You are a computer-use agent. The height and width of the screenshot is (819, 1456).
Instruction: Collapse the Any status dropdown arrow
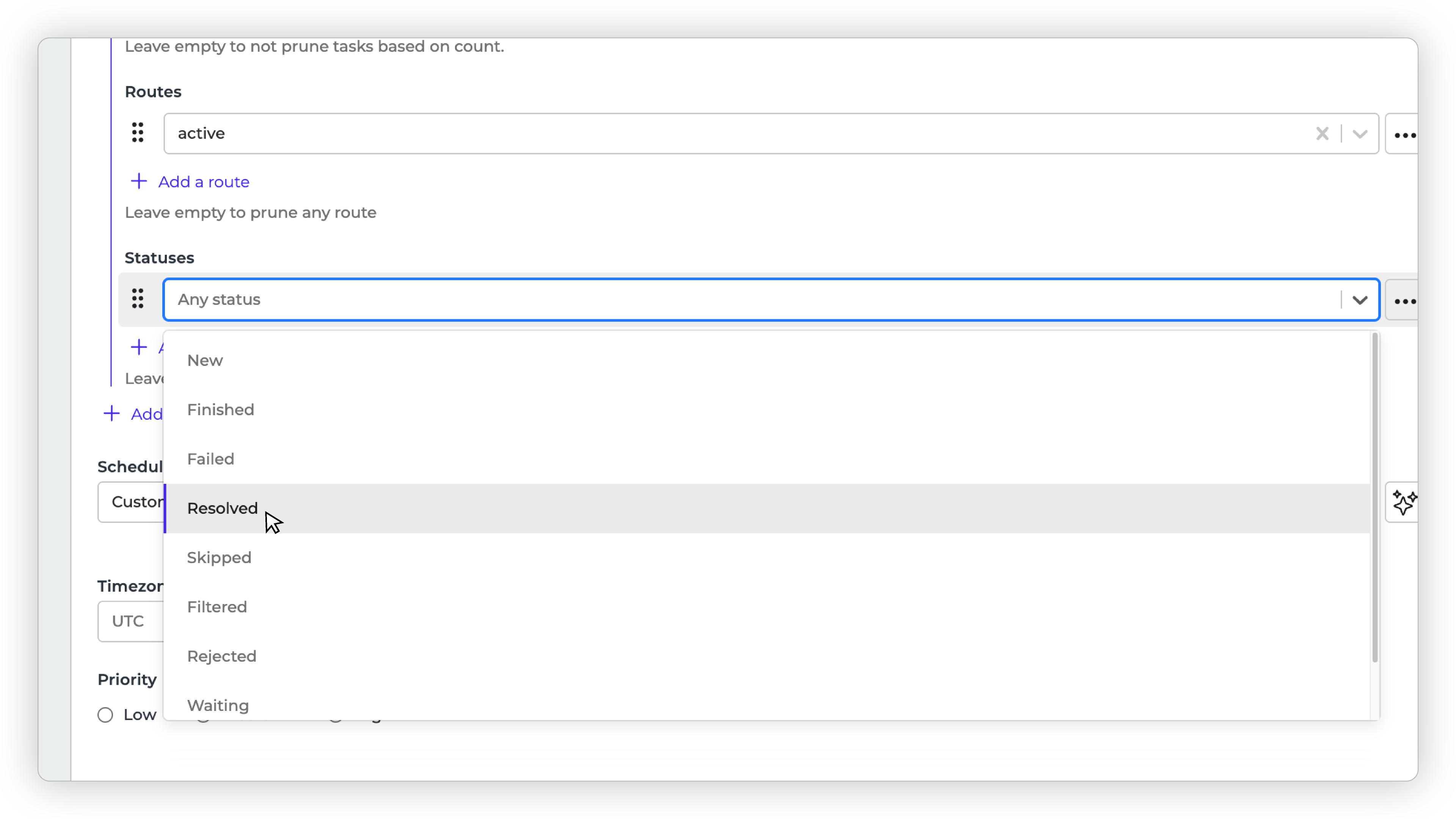[1360, 300]
